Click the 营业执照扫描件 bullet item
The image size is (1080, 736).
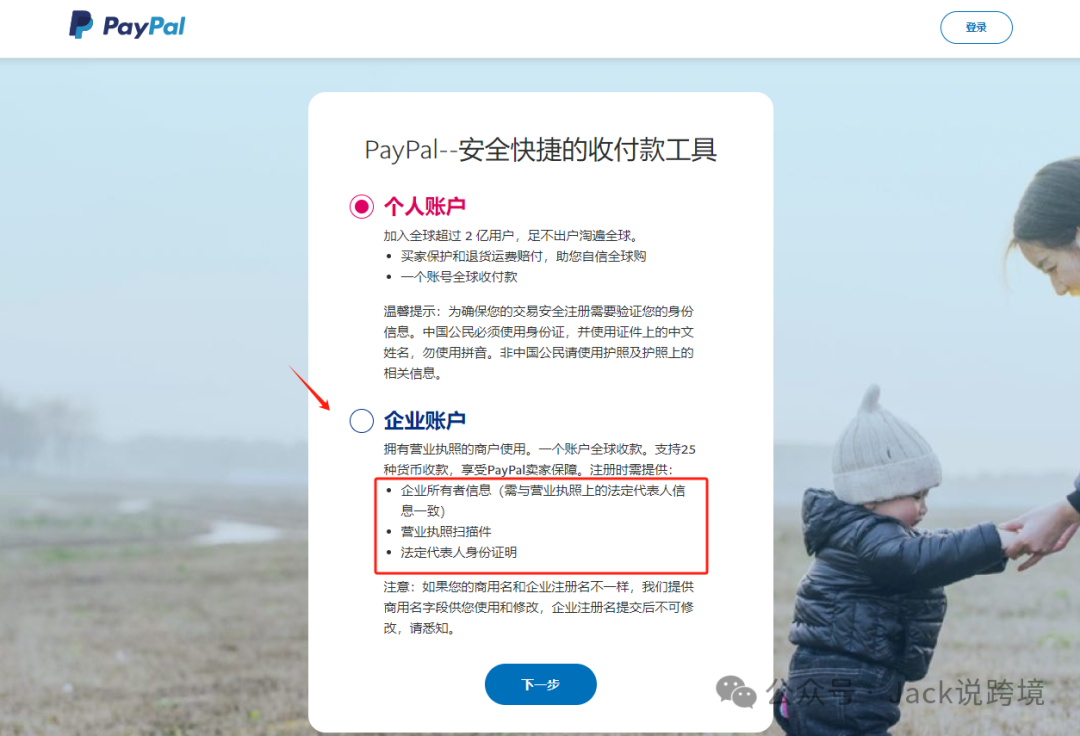tap(446, 532)
